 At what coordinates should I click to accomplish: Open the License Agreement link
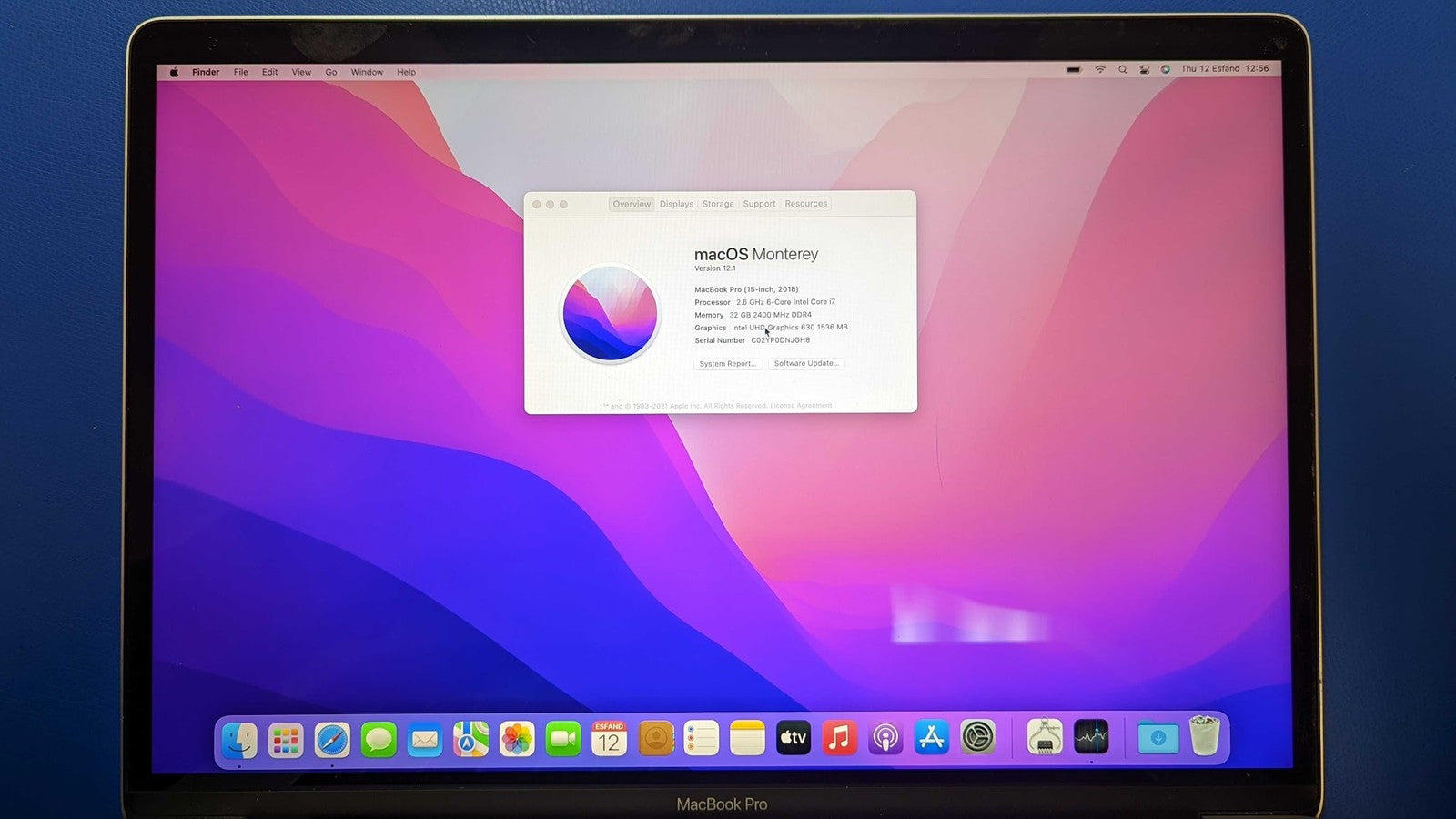(x=801, y=406)
